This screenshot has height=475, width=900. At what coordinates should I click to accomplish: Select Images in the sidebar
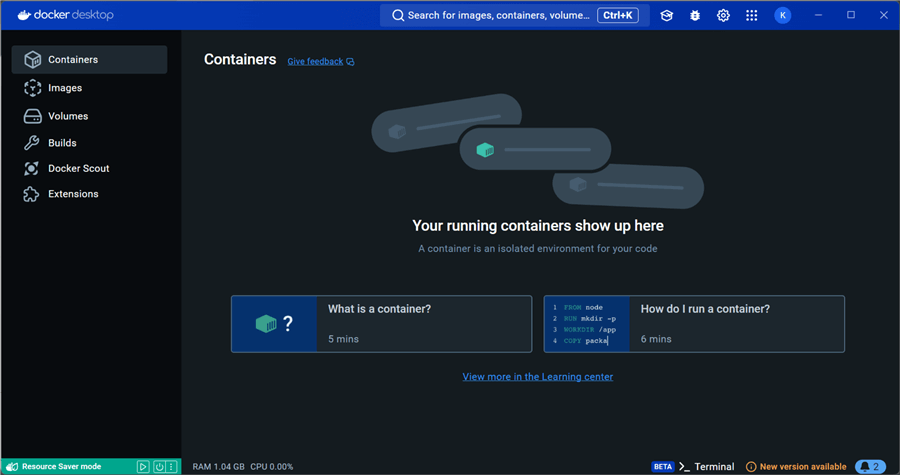click(x=65, y=88)
